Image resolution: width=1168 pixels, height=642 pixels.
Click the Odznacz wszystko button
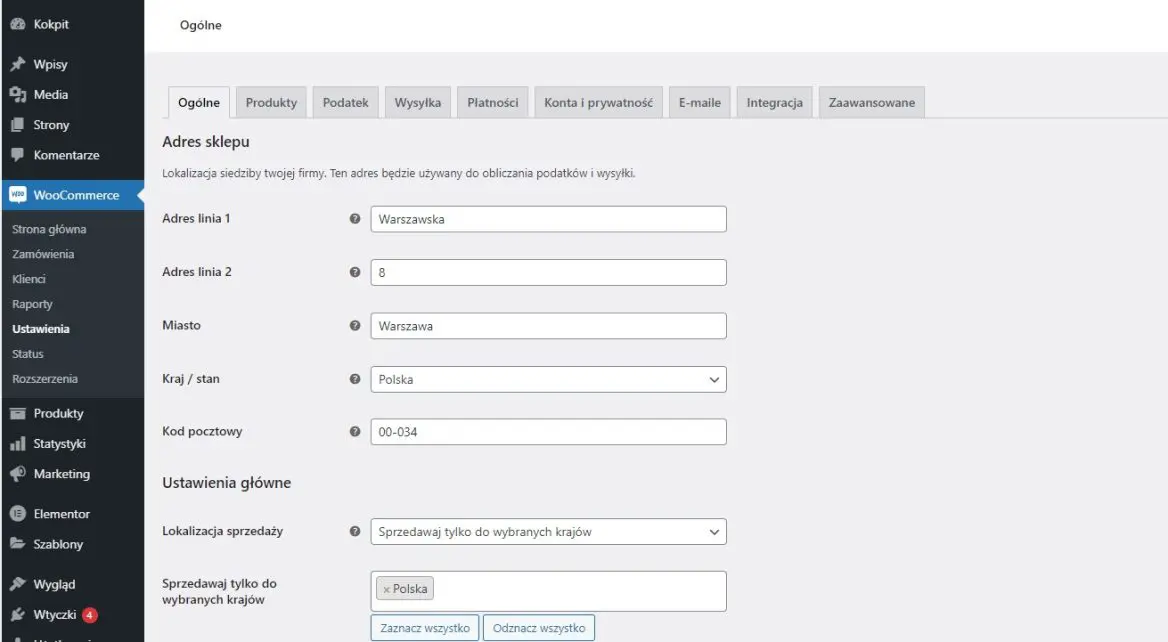click(539, 627)
